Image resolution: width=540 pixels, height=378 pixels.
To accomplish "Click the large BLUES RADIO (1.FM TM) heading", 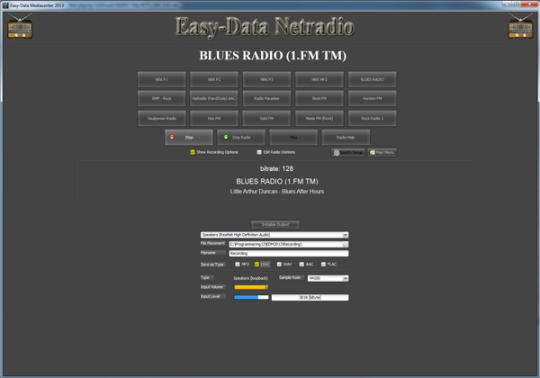I will [x=273, y=55].
